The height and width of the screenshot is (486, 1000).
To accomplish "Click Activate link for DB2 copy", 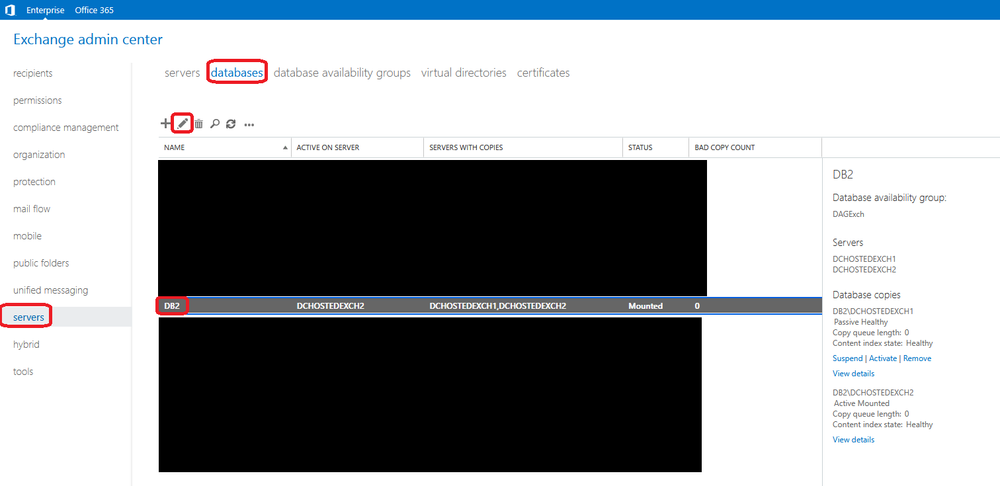I will 883,358.
